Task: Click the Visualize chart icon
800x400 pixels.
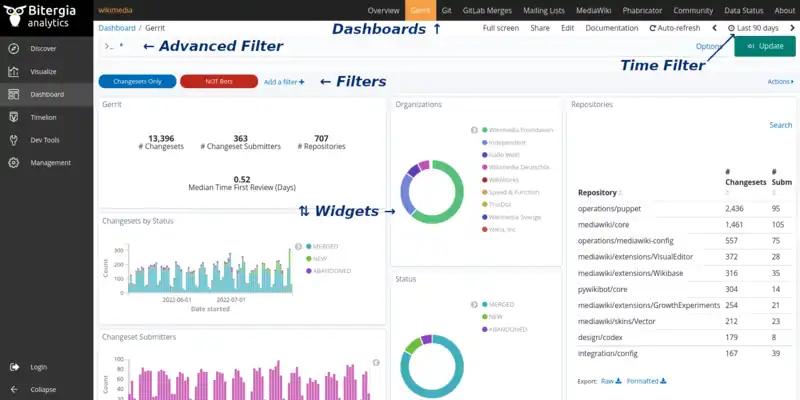Action: (14, 71)
